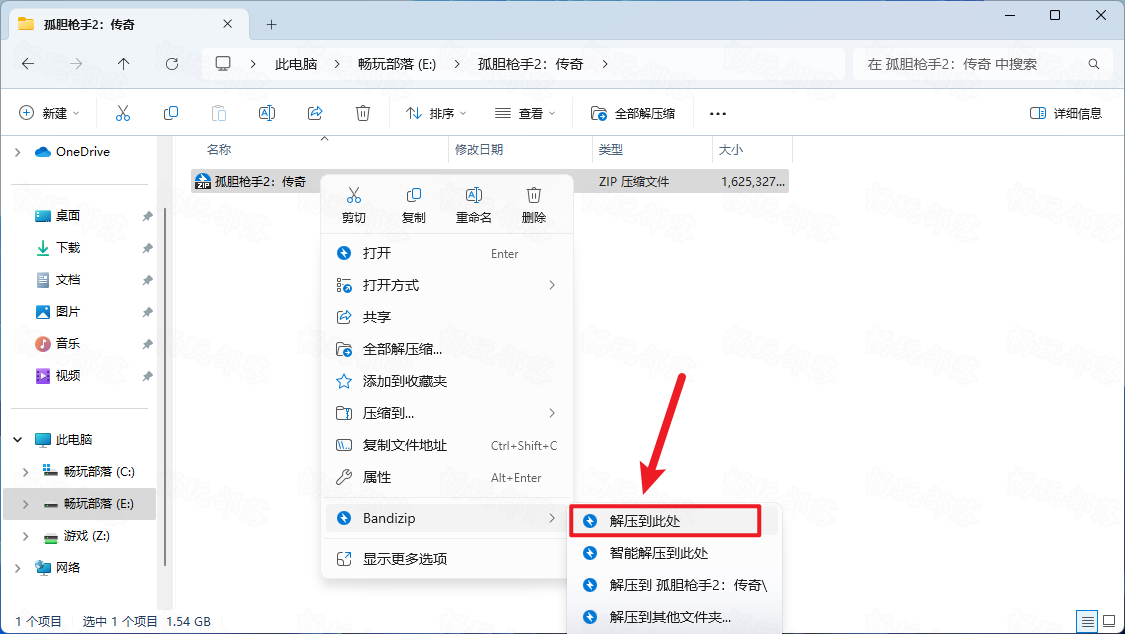Click the Copy icon in toolbar
This screenshot has height=634, width=1125.
(171, 113)
